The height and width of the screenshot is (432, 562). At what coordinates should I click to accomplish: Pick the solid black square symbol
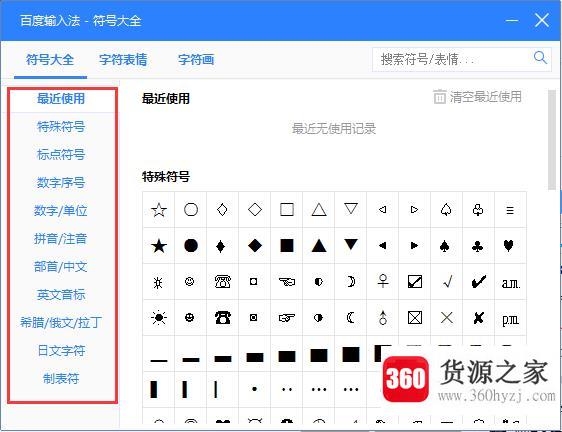pos(287,246)
